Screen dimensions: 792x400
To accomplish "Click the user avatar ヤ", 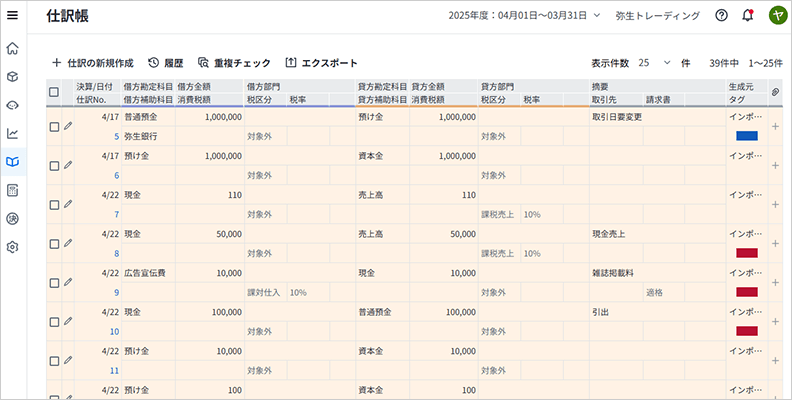I will 777,15.
